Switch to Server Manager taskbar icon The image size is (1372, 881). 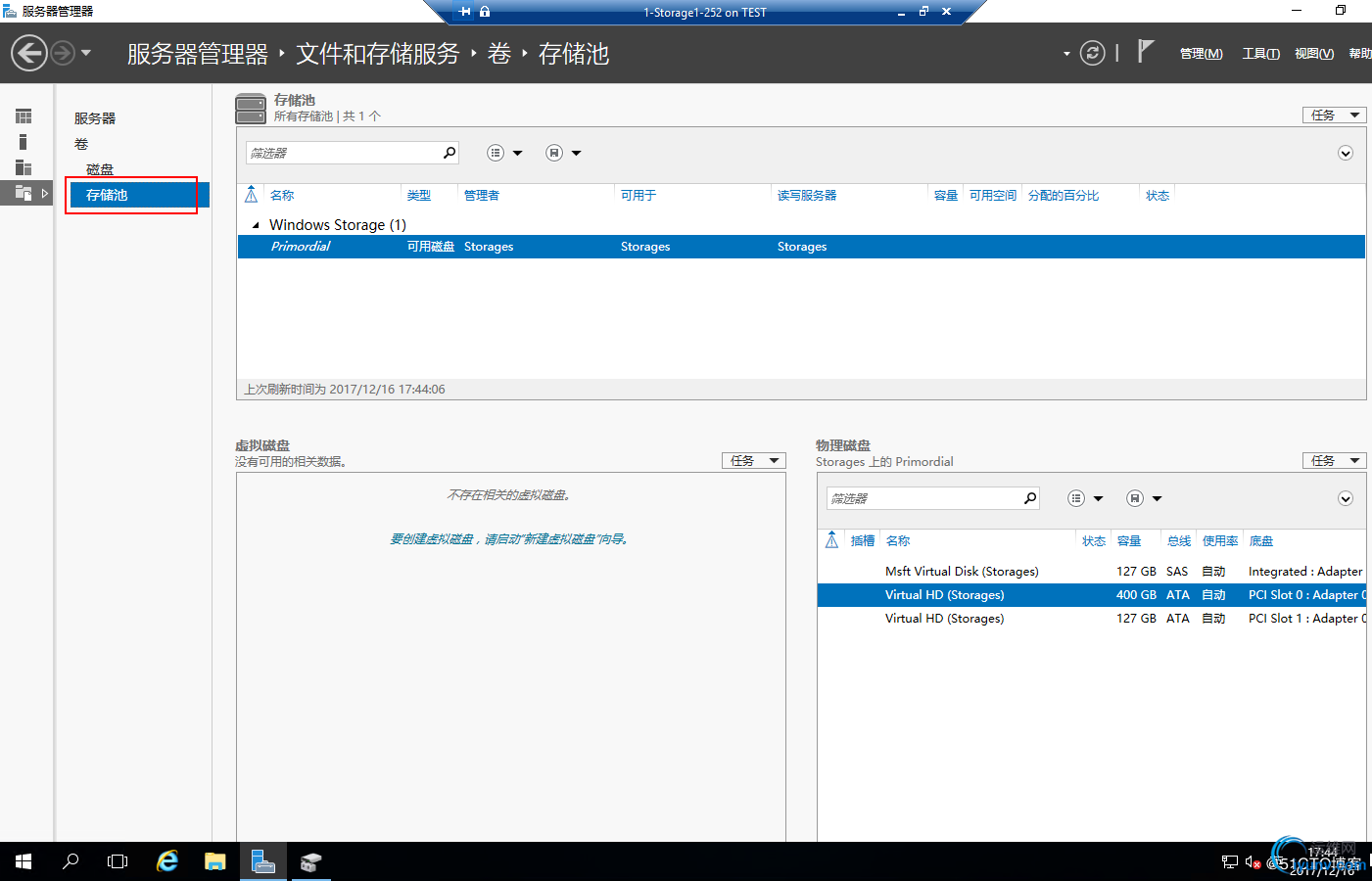[x=263, y=861]
